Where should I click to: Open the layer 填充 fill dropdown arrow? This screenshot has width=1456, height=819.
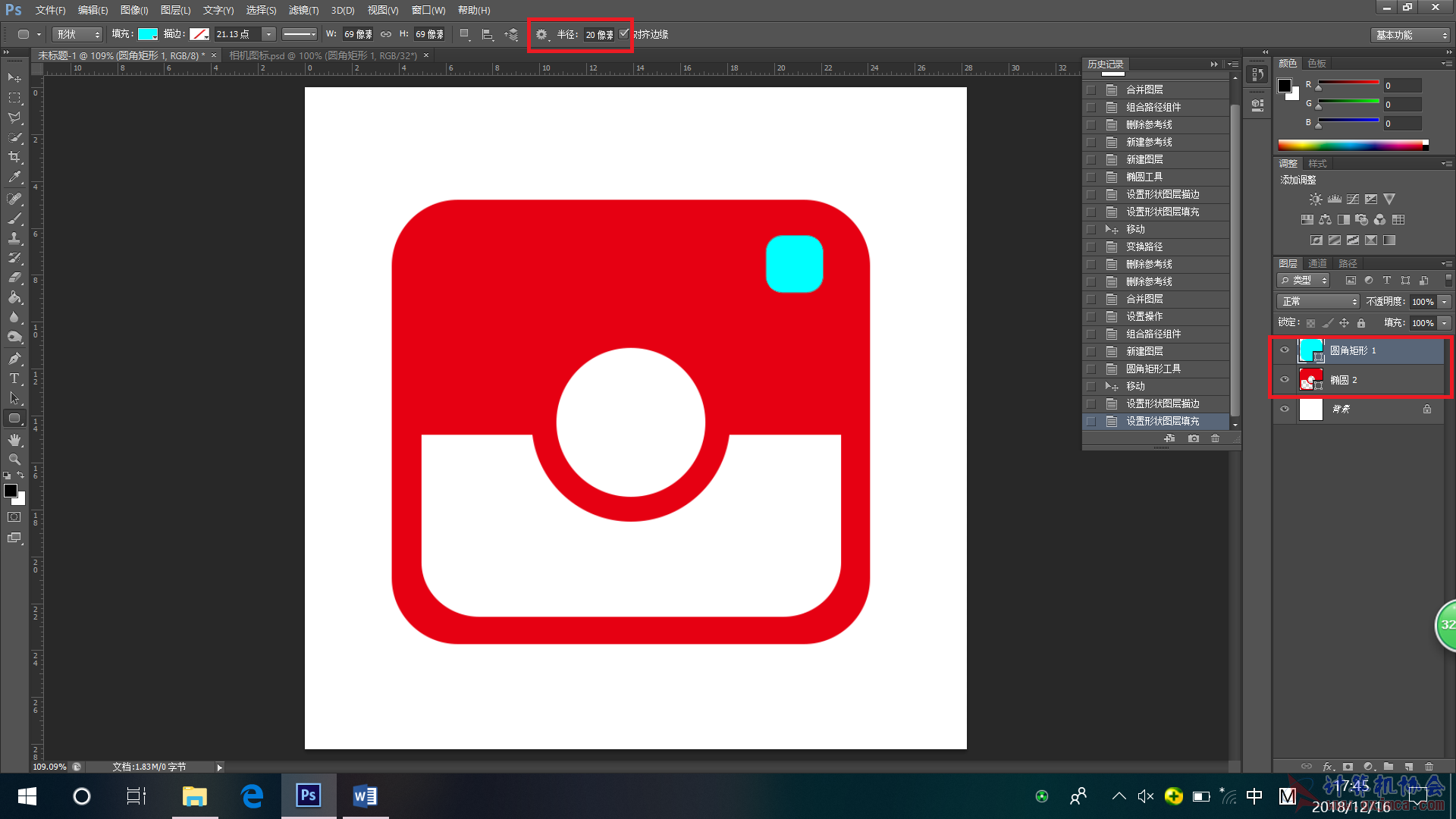pyautogui.click(x=1445, y=323)
